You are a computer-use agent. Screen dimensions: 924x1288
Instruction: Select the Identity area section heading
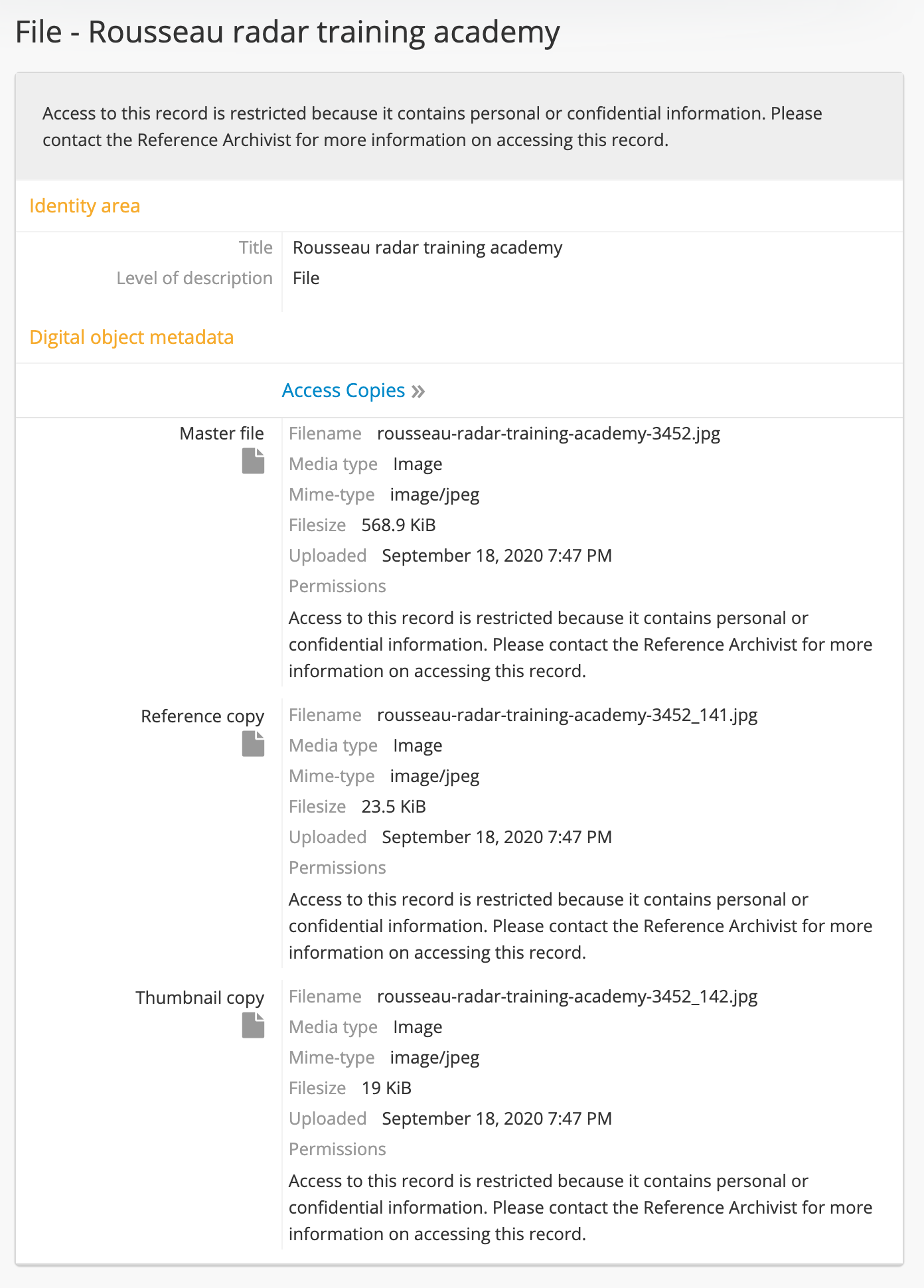click(x=84, y=206)
